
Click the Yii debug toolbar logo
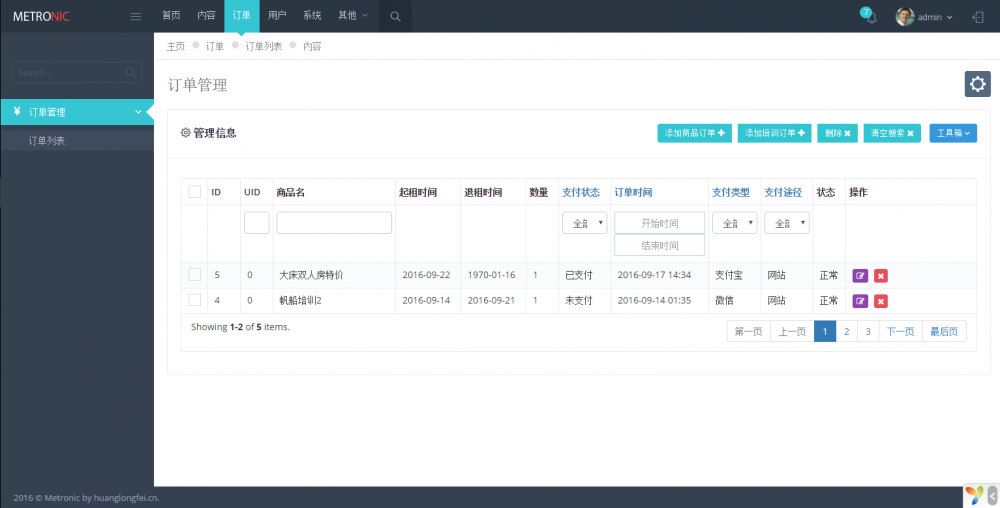click(x=974, y=495)
